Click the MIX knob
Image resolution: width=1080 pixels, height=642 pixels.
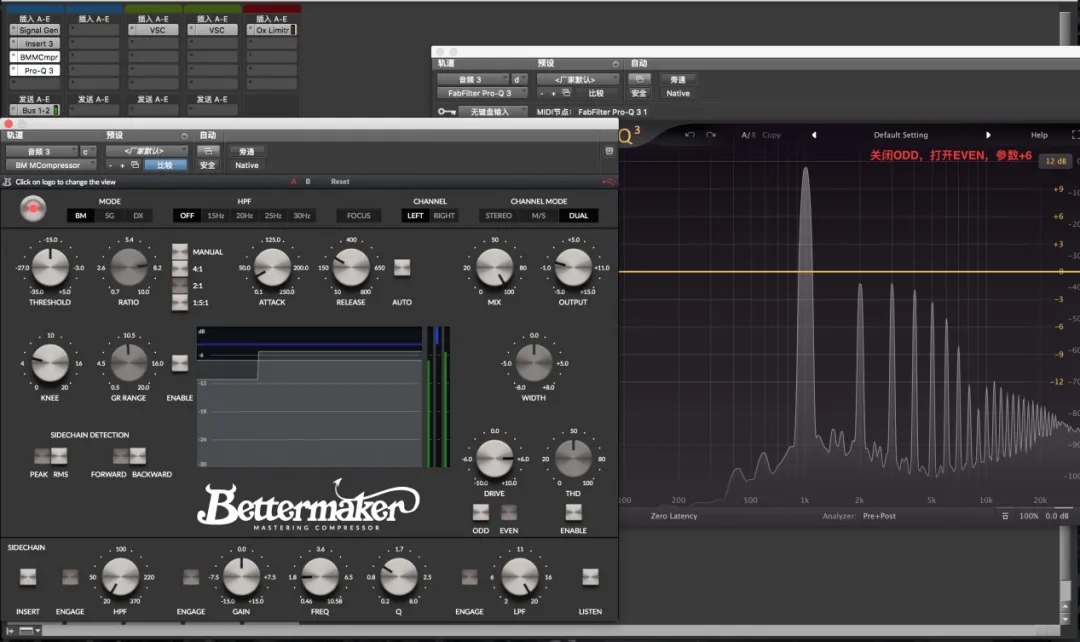point(495,267)
